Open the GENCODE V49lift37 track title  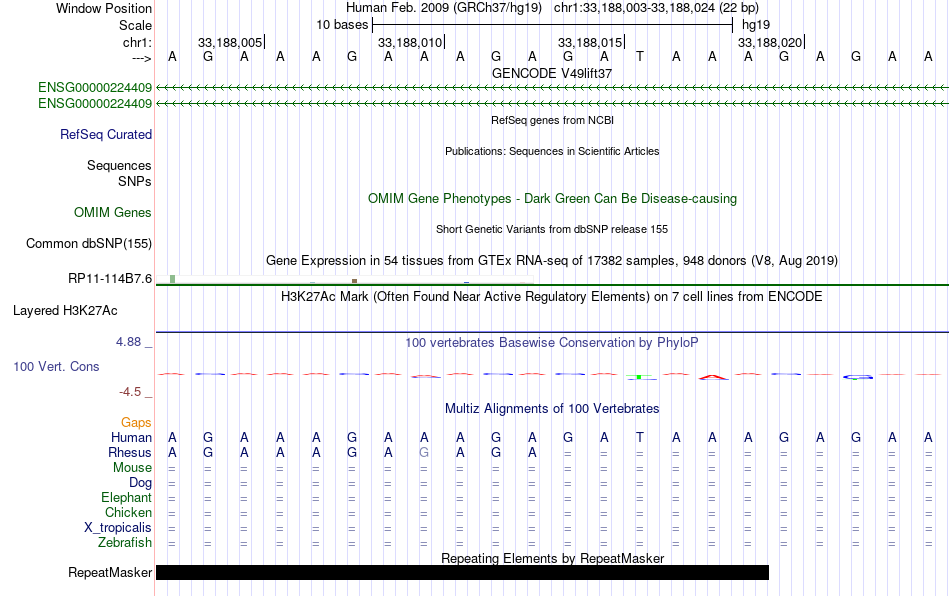point(552,73)
